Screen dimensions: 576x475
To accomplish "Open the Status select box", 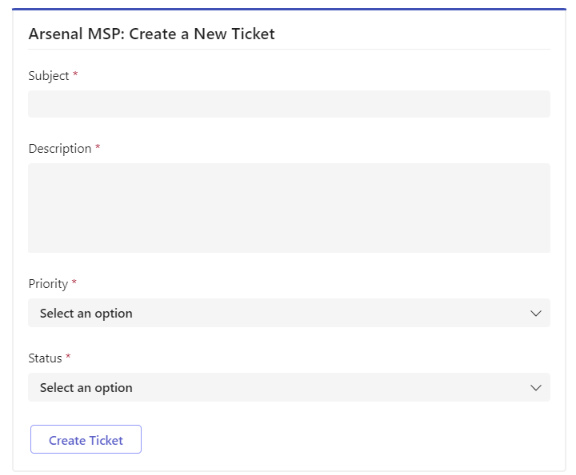I will pos(289,387).
